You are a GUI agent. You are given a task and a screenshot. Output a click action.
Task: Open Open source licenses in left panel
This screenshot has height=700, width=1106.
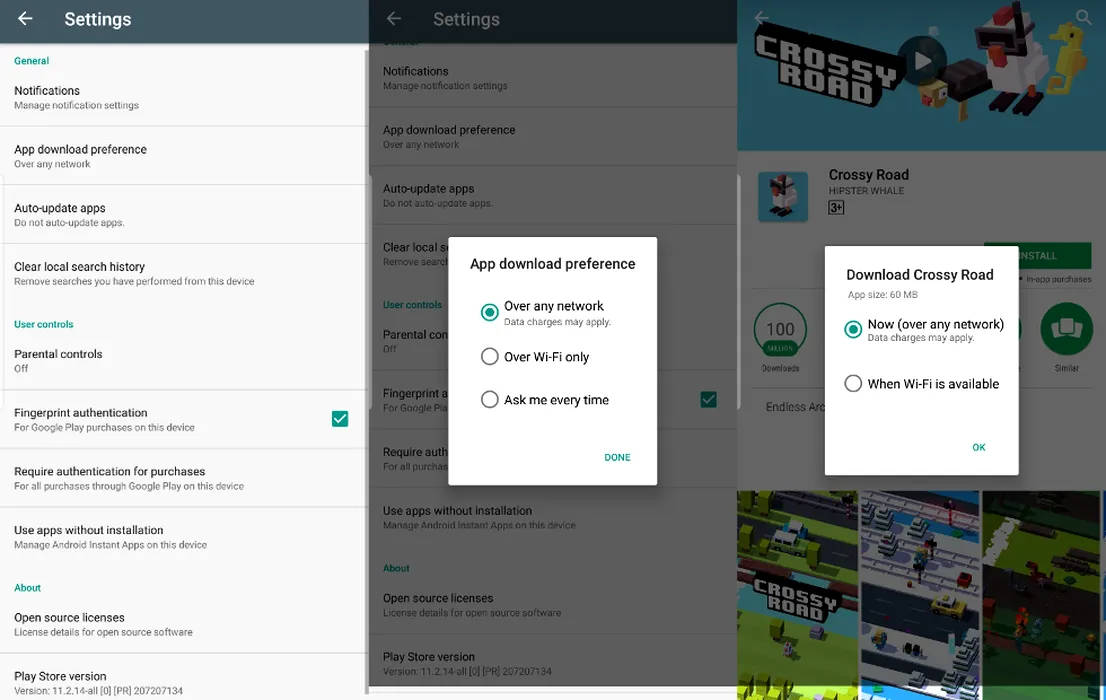pos(183,624)
